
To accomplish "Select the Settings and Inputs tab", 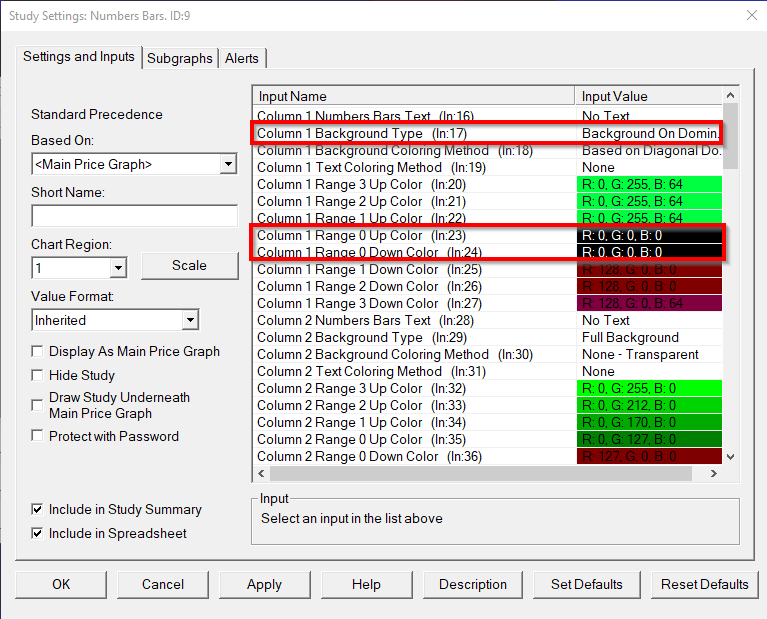I will (79, 57).
